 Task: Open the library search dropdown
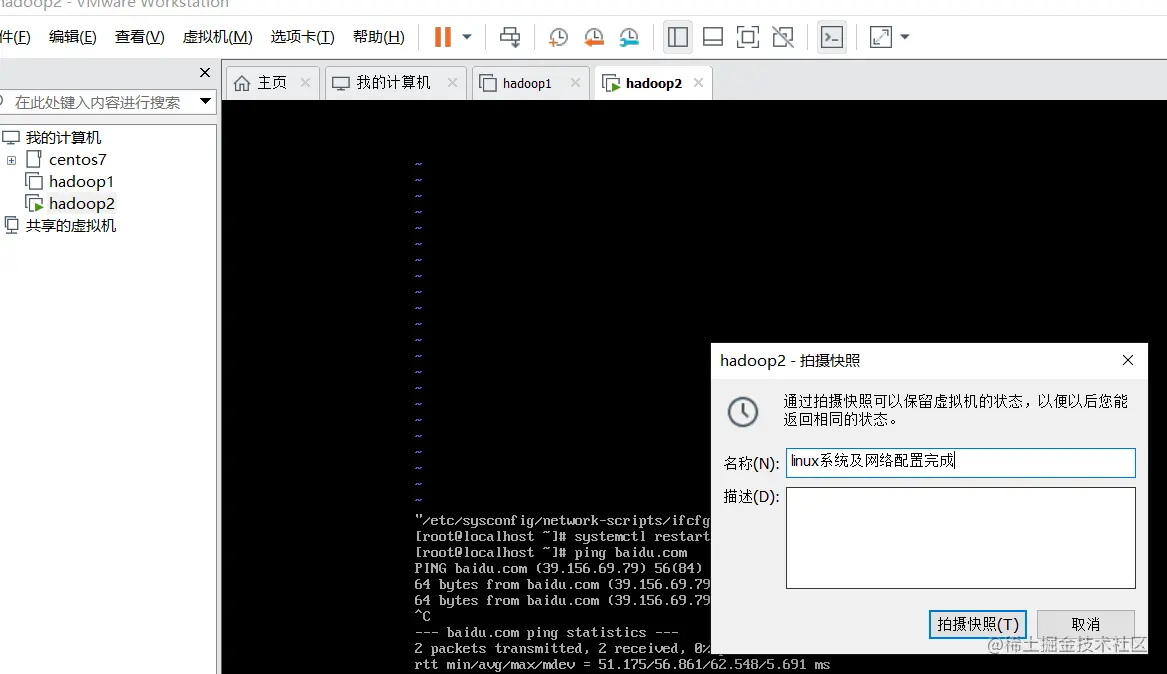point(206,101)
